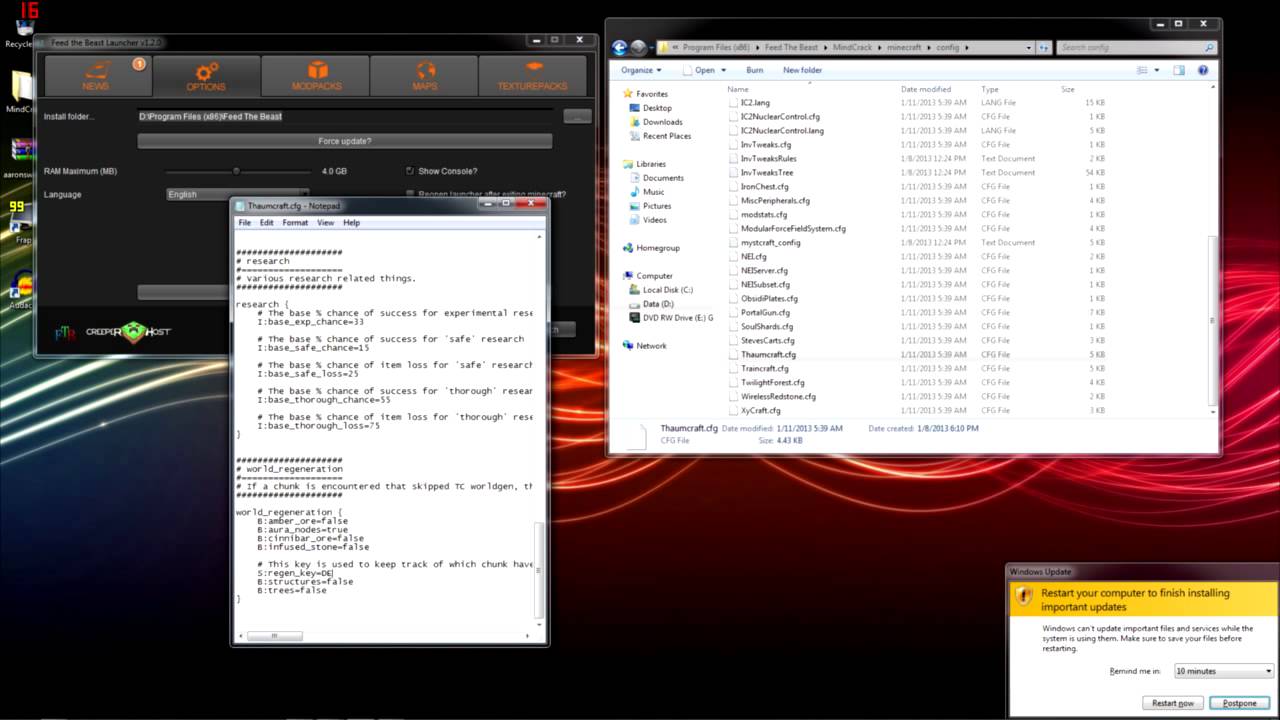Click the Feed The Beast breadcrumb segment
1280x720 pixels.
tap(793, 47)
